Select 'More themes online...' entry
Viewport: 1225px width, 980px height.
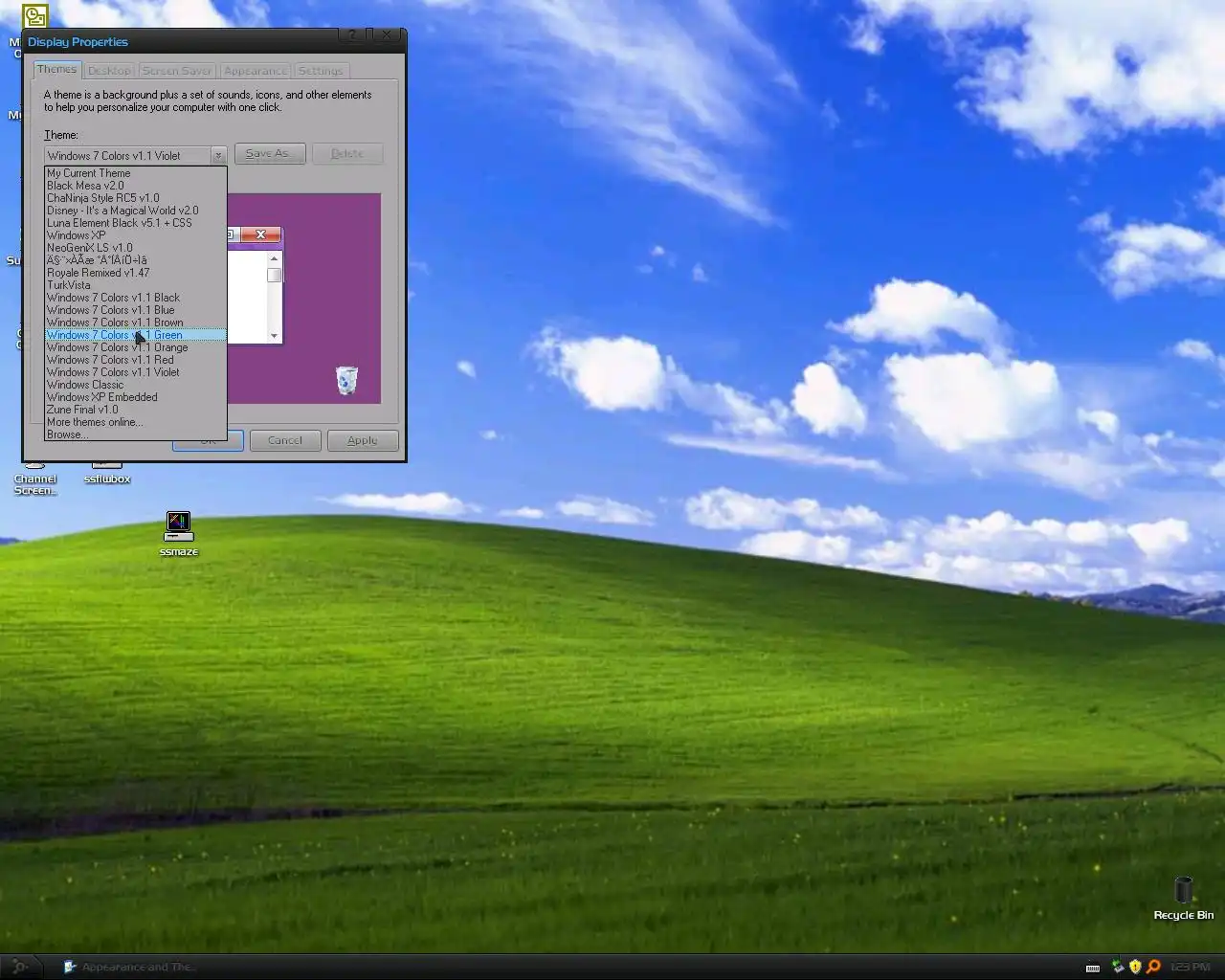point(136,422)
